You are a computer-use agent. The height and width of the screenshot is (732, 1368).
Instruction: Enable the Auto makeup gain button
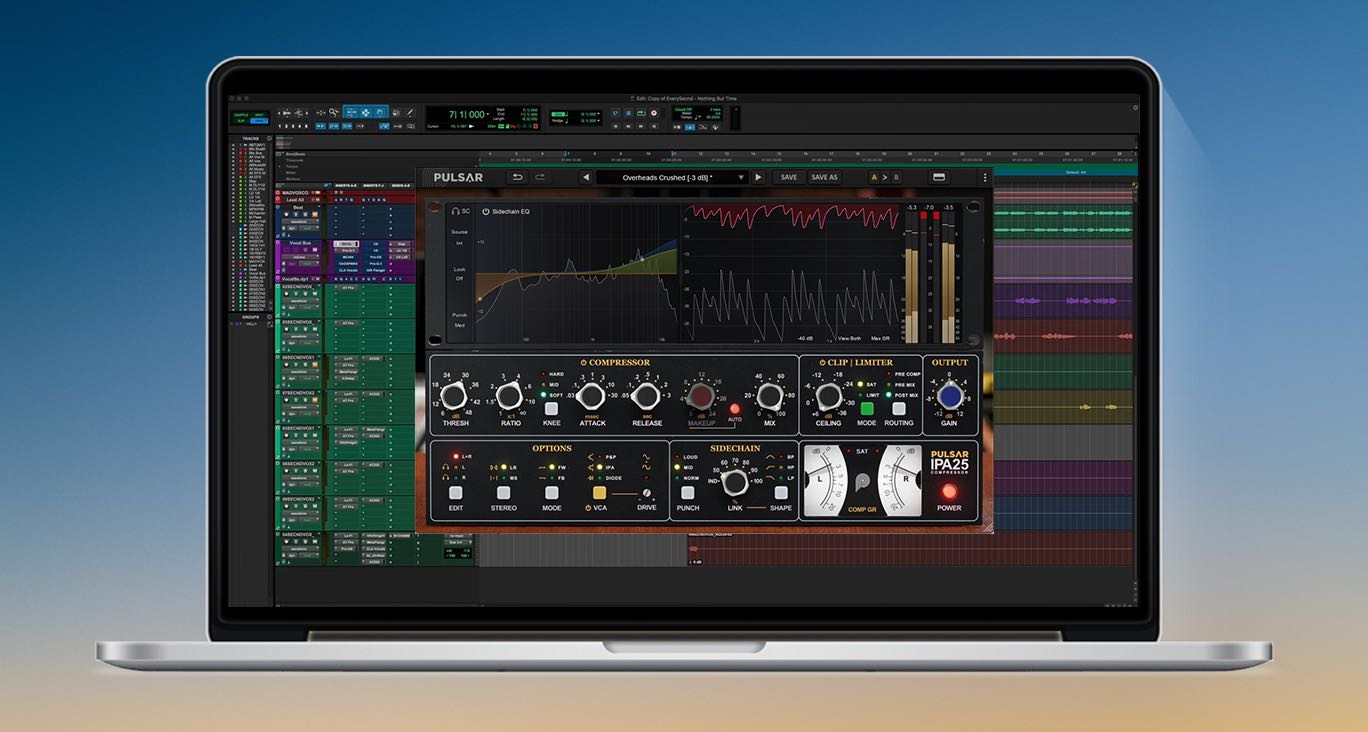click(x=734, y=408)
